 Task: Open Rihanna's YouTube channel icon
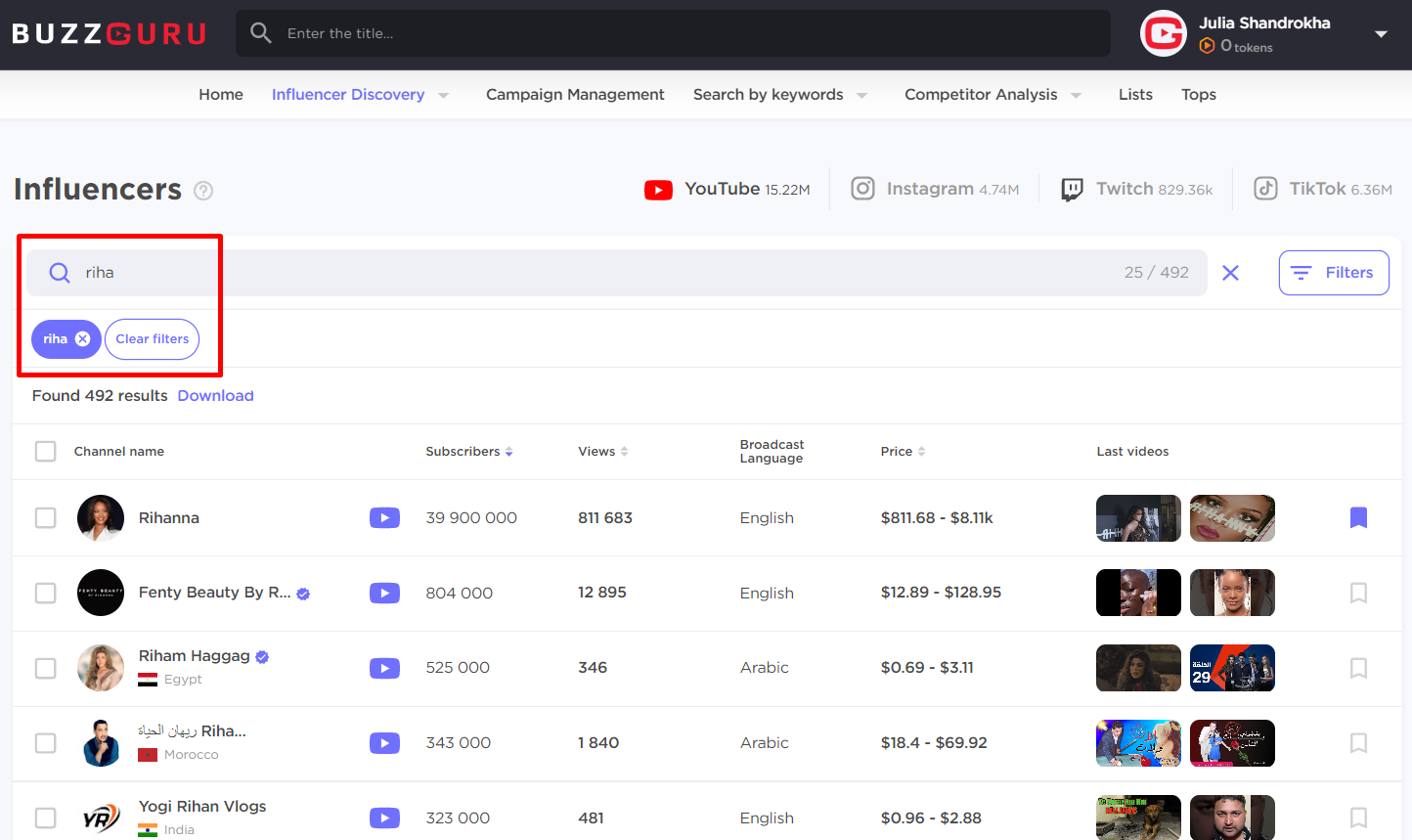click(384, 517)
